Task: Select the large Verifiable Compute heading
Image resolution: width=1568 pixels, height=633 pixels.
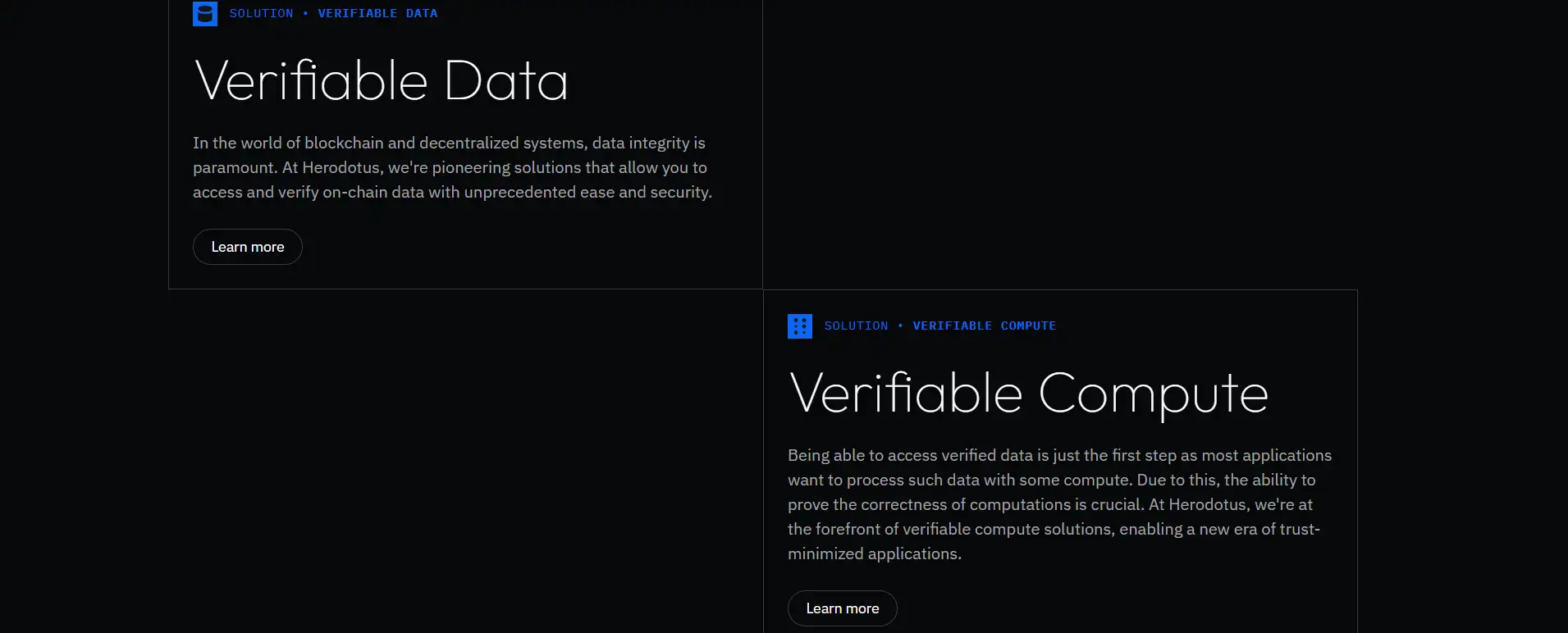Action: 1028,394
